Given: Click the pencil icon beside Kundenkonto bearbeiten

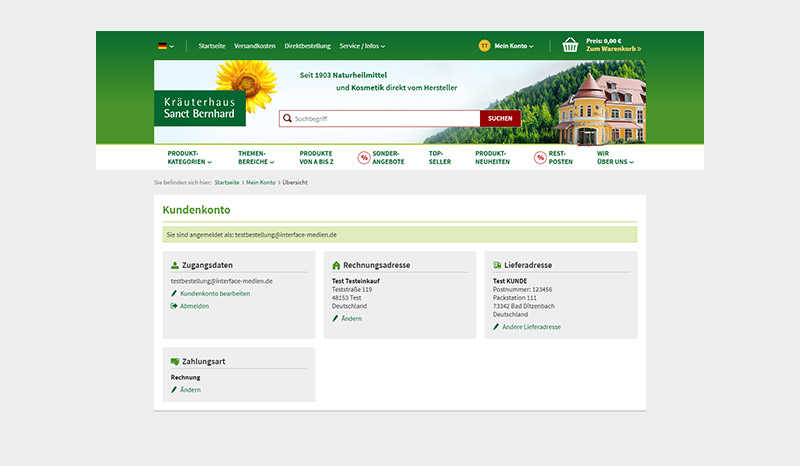Looking at the screenshot, I should click(174, 294).
